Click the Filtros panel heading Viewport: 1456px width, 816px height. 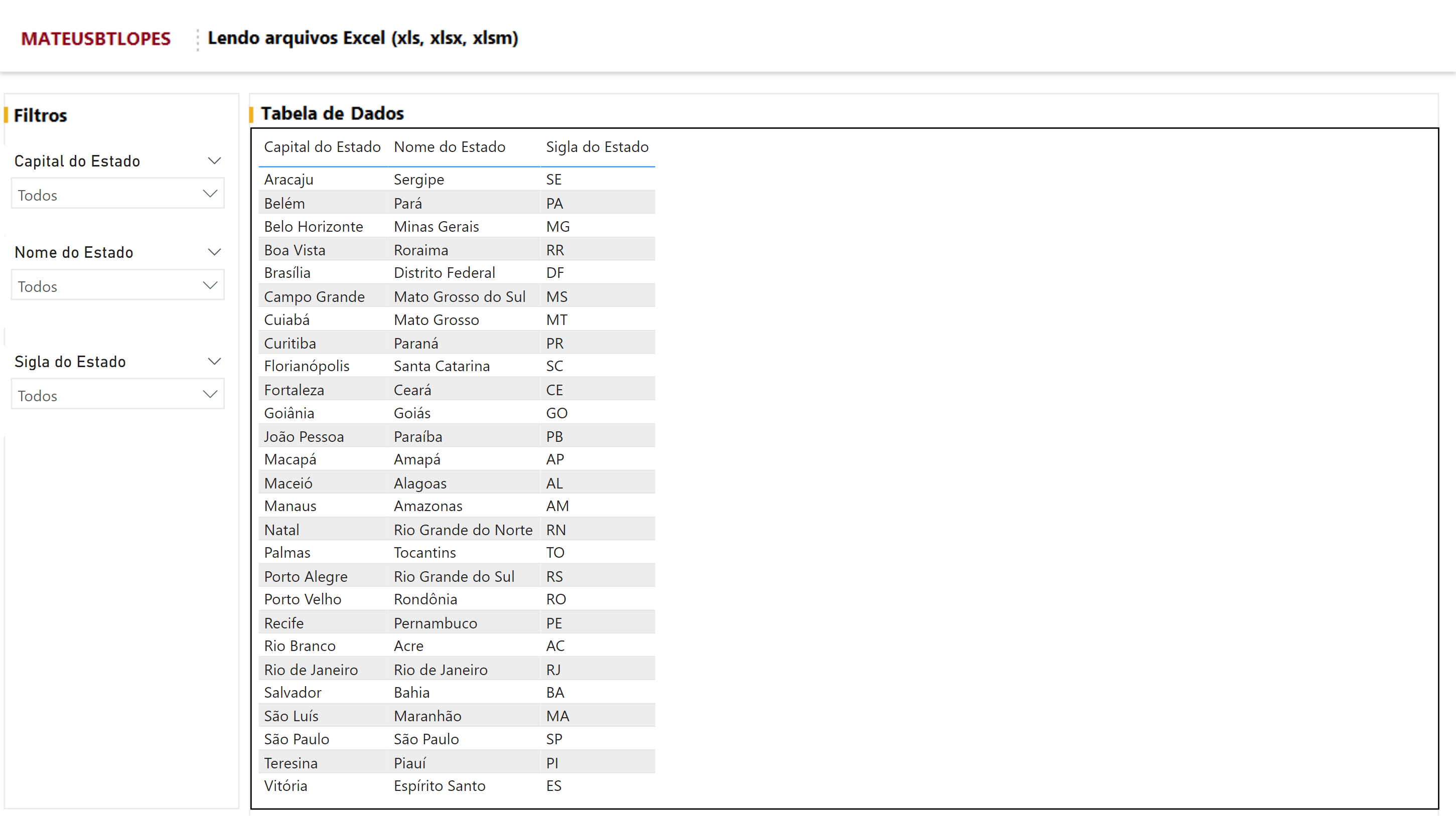[x=40, y=116]
